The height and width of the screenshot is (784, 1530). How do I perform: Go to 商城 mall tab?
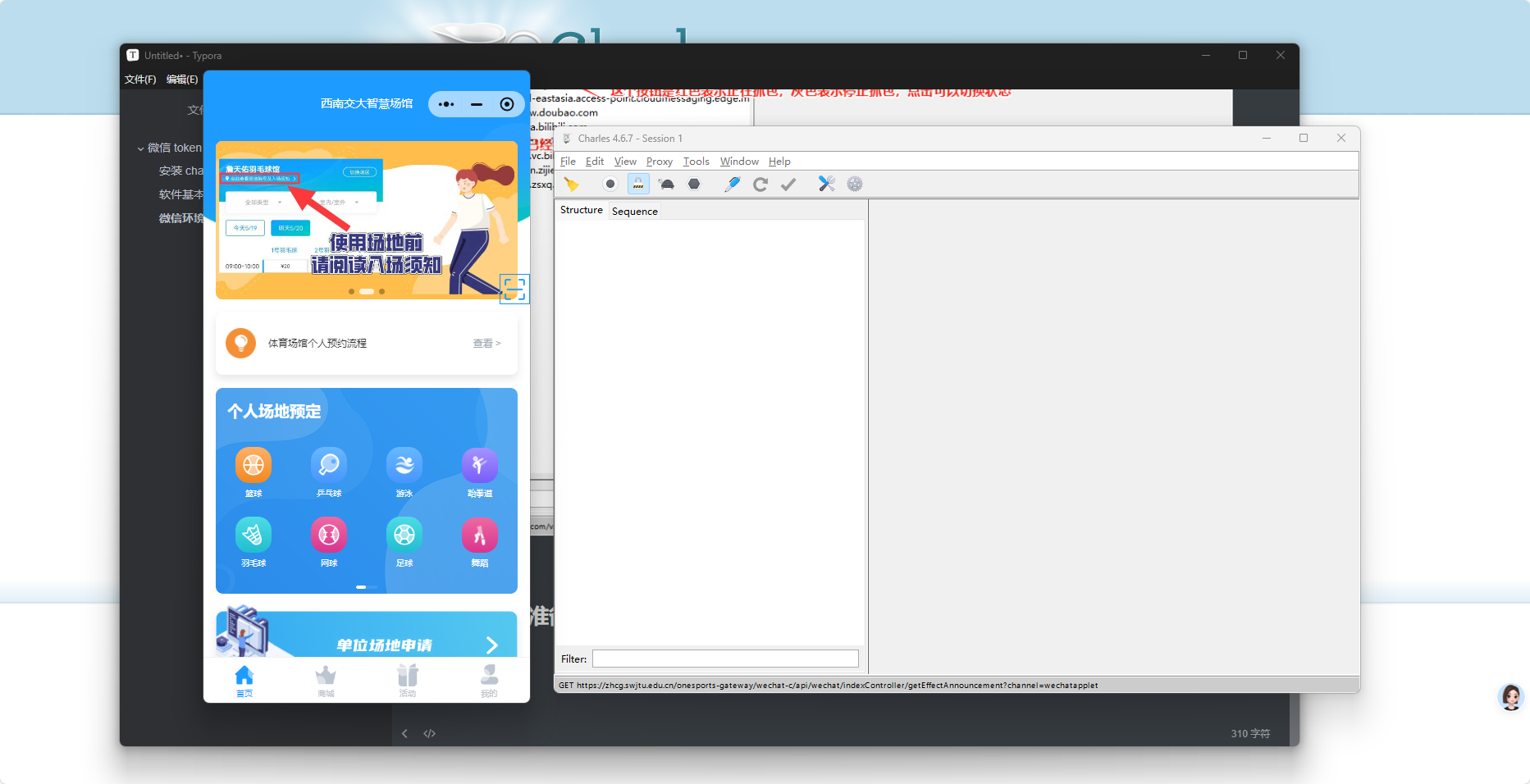pos(326,681)
